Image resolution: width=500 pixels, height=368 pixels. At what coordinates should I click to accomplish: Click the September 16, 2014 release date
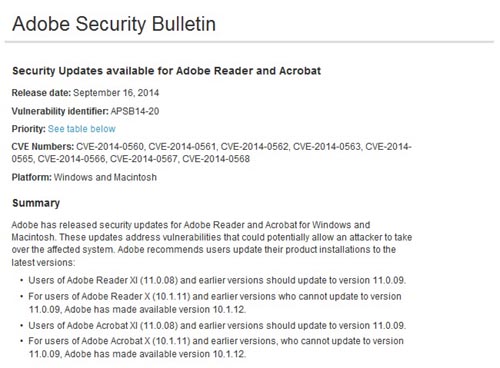pyautogui.click(x=116, y=93)
